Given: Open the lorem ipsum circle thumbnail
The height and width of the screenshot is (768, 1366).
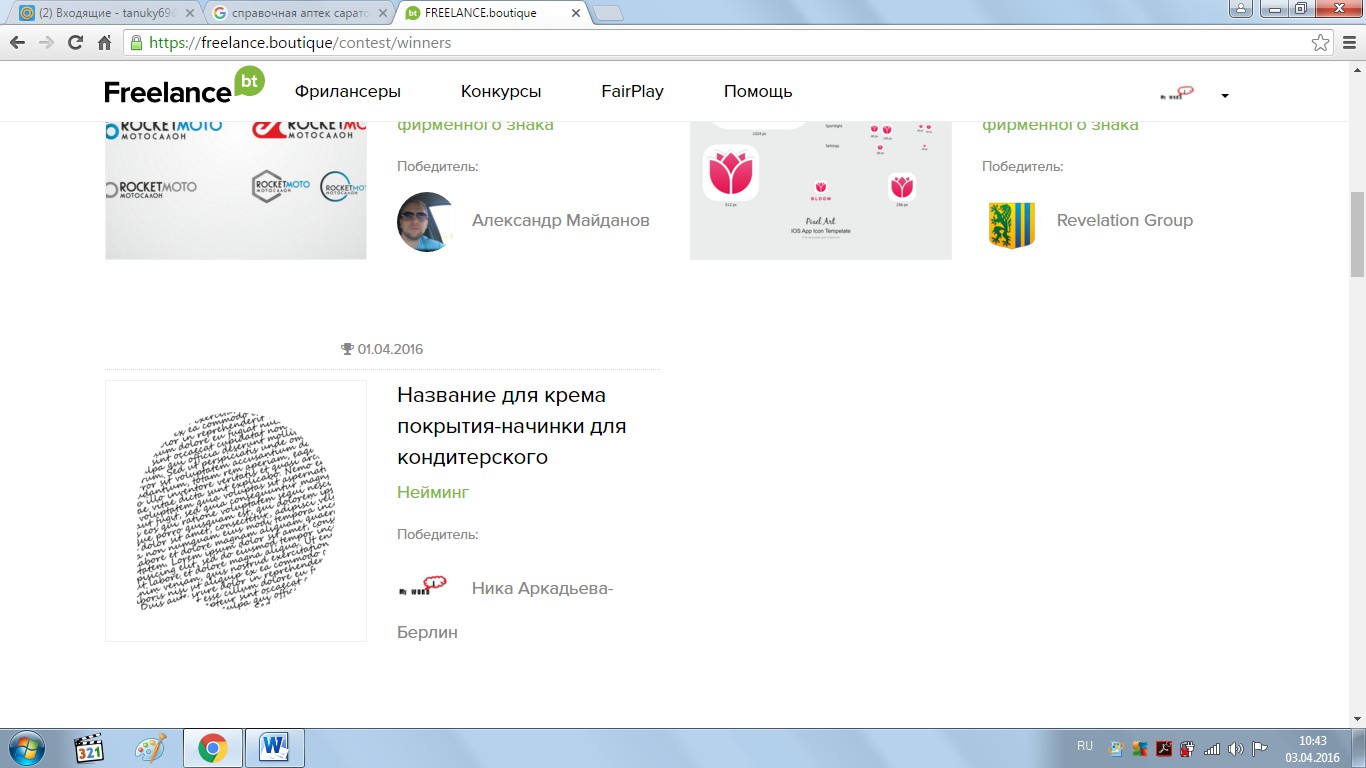Looking at the screenshot, I should click(x=236, y=511).
